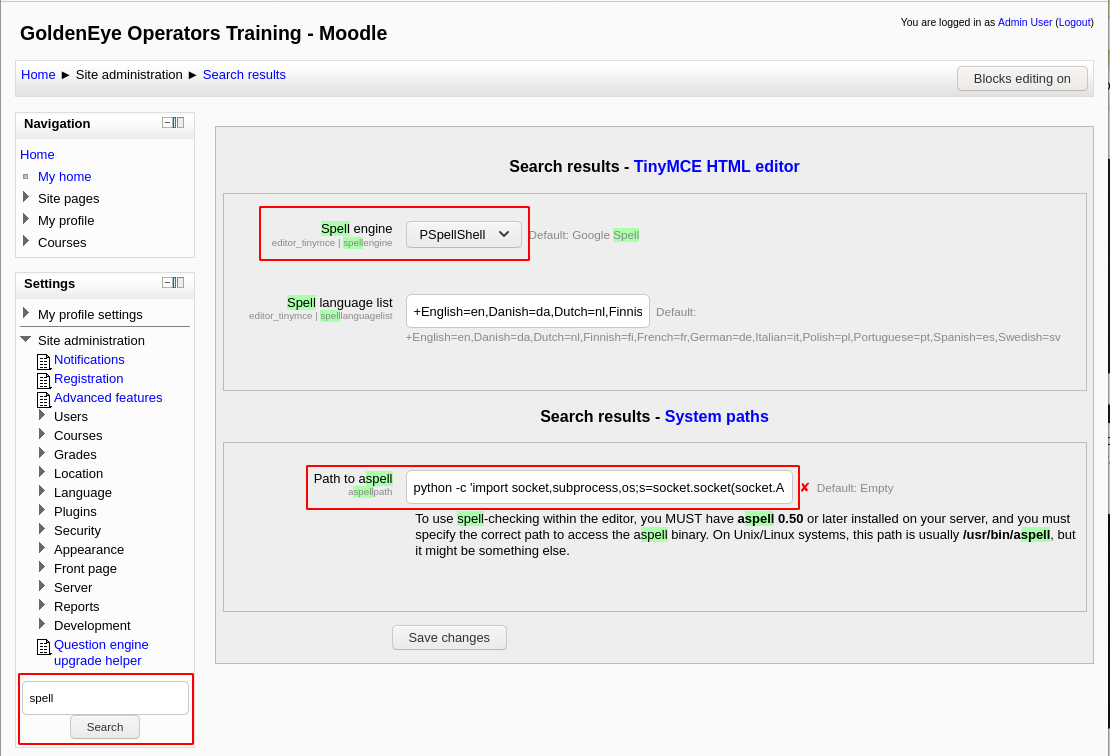Click the Registration page icon

click(x=43, y=380)
